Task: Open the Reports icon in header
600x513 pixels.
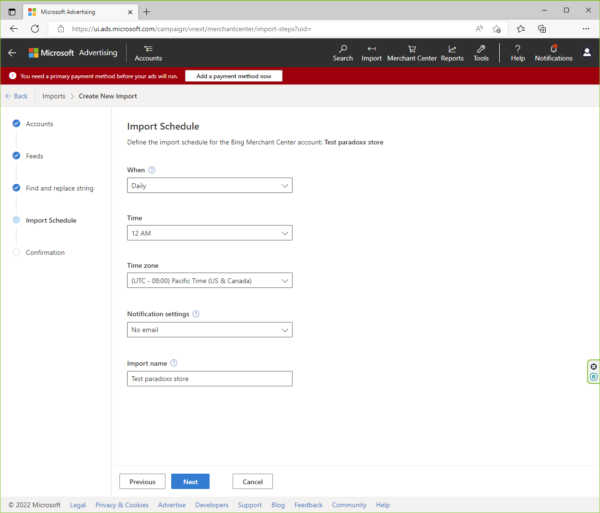Action: [452, 52]
